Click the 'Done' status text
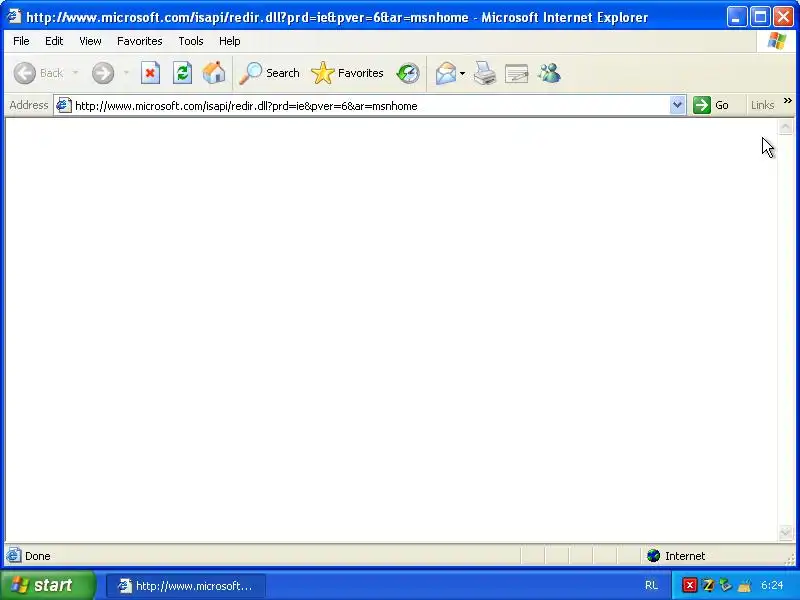 point(38,556)
